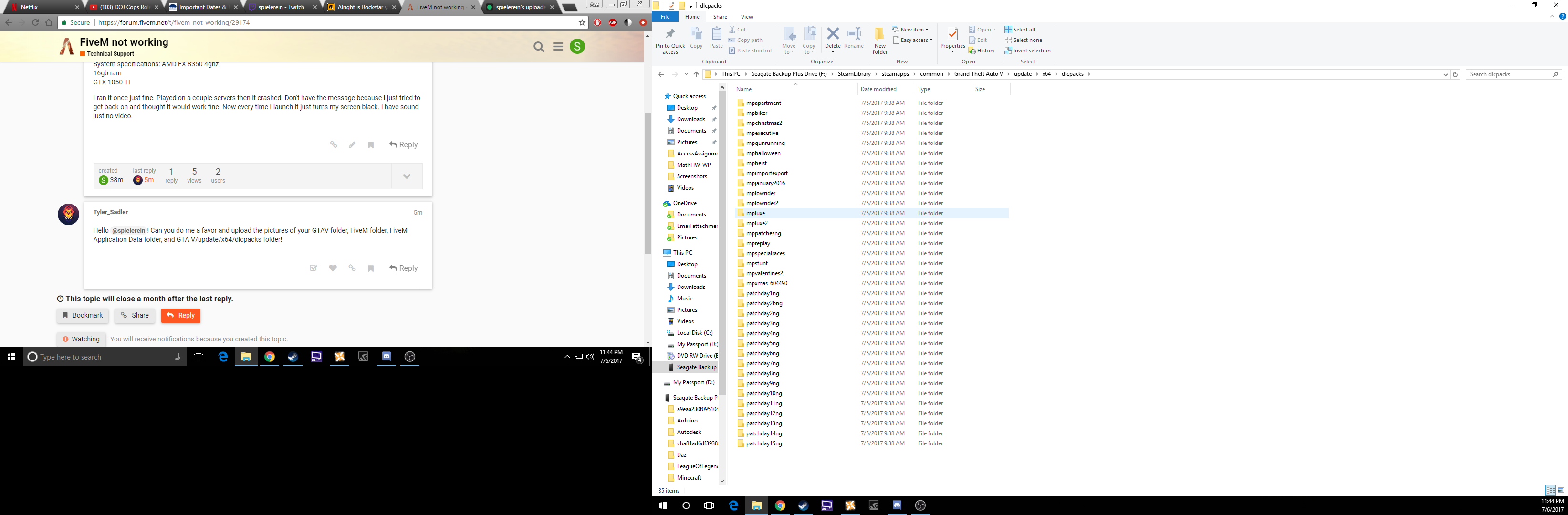Click the New folder icon
The image size is (1568, 515).
(x=880, y=41)
